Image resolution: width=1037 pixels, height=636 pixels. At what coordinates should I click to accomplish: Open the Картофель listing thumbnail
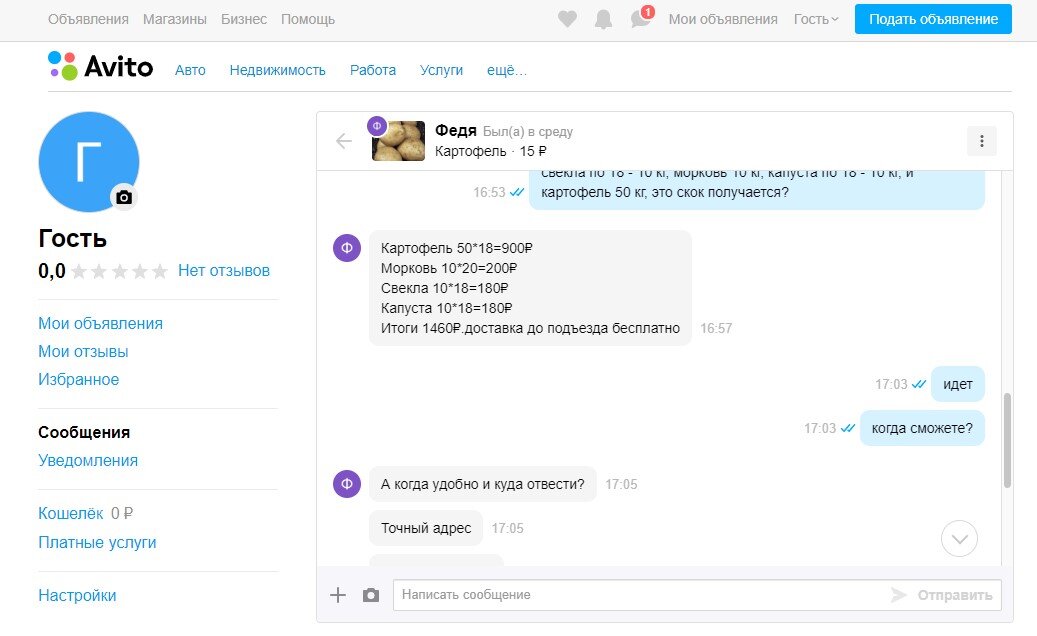pos(398,141)
